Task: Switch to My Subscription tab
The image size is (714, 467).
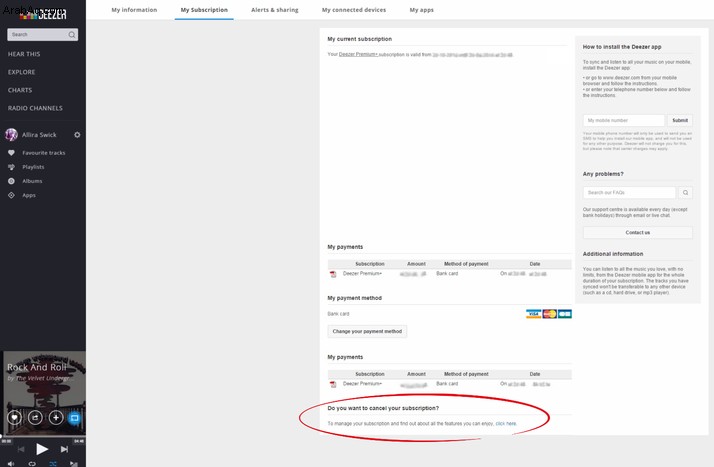Action: tap(204, 10)
